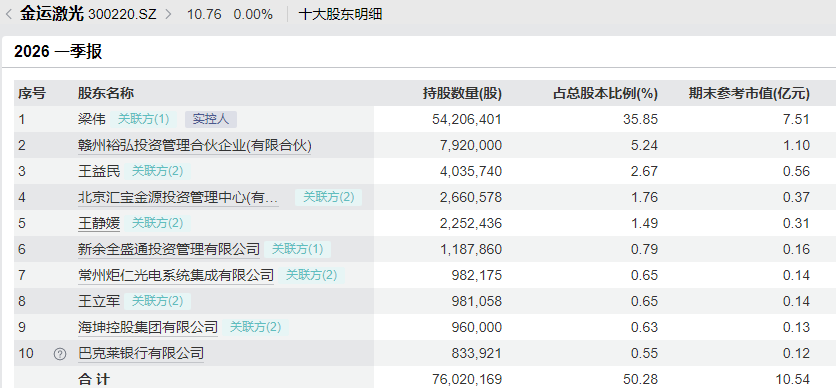Go to next stock with right chevron
The height and width of the screenshot is (388, 836).
(168, 14)
